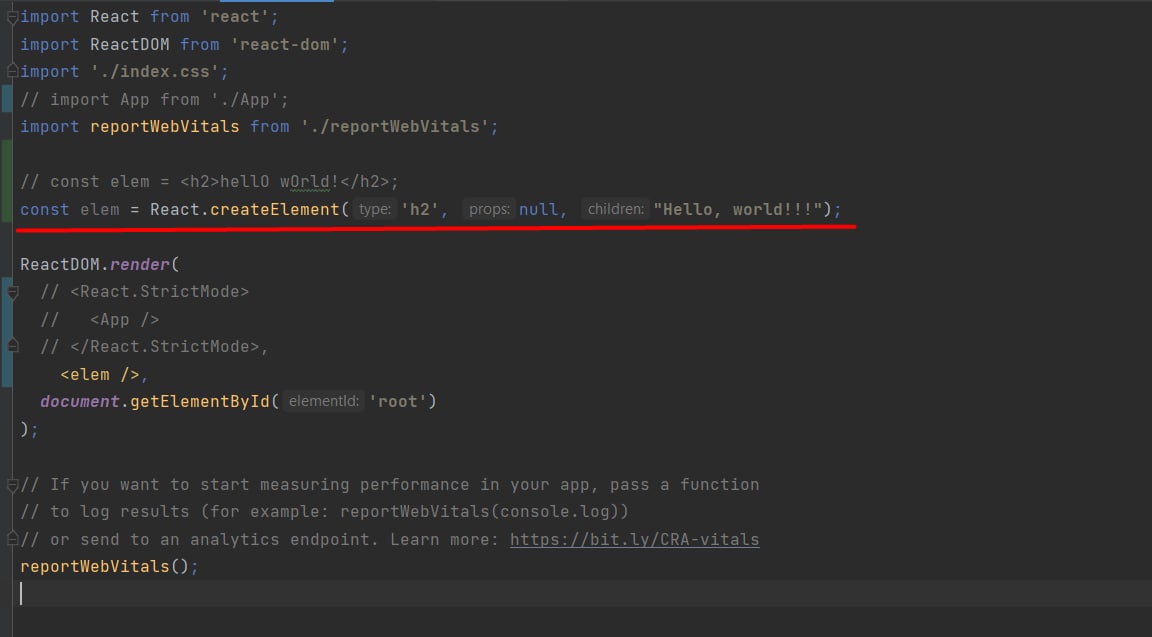Click fold-end marker at closing </React.StrictMode> comment

point(12,346)
